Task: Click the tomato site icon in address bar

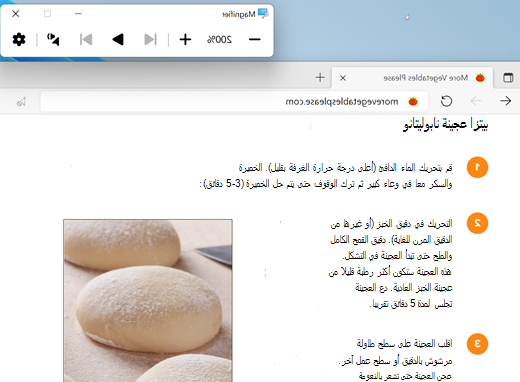Action: pyautogui.click(x=413, y=101)
